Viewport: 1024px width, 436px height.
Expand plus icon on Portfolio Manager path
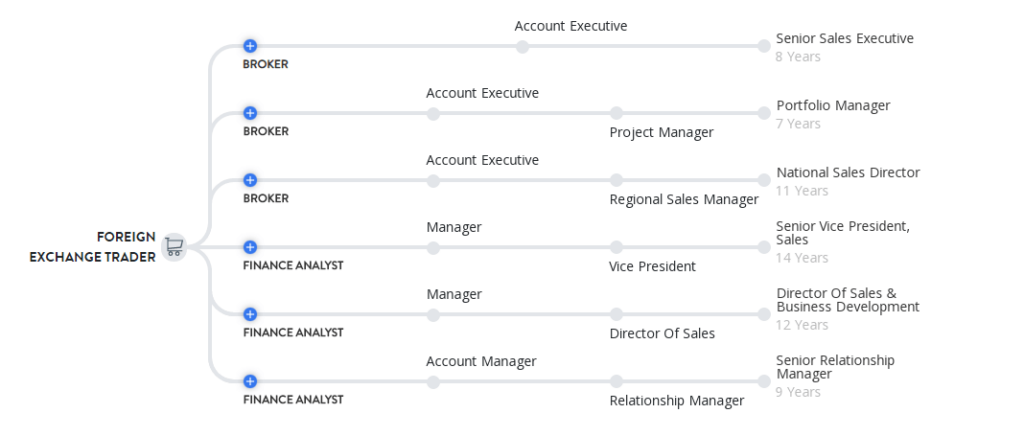[x=250, y=113]
